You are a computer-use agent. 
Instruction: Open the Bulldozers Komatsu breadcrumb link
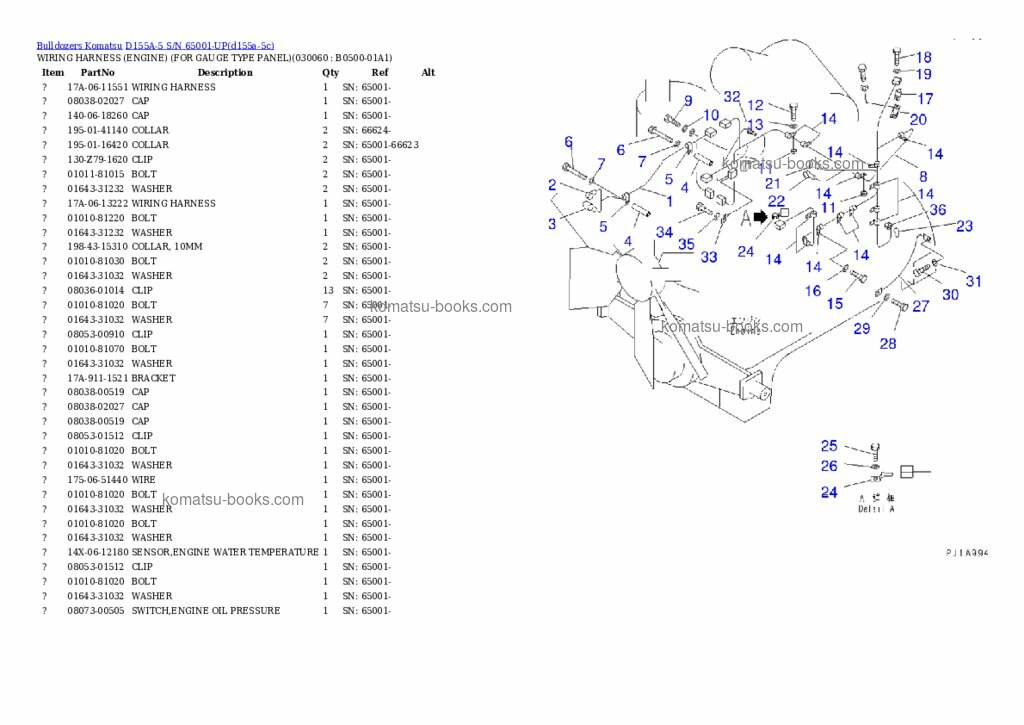coord(79,45)
